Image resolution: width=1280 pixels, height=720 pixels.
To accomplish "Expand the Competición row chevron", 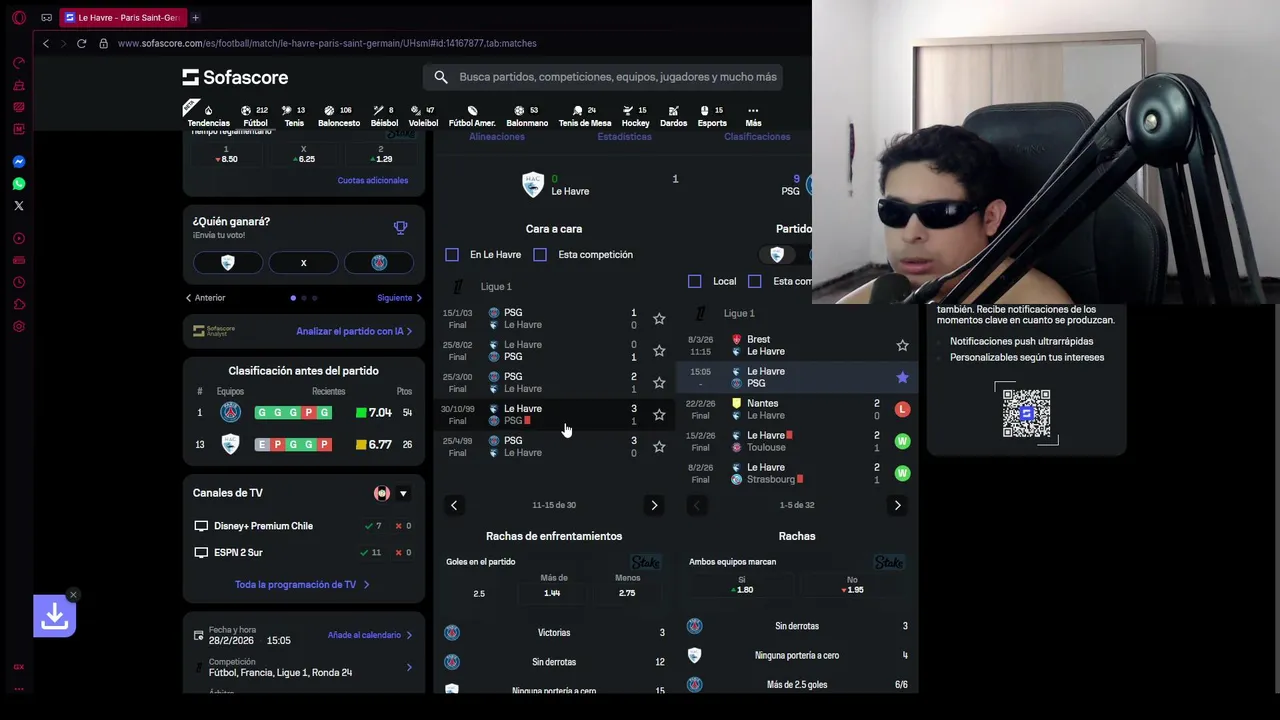I will click(x=409, y=667).
